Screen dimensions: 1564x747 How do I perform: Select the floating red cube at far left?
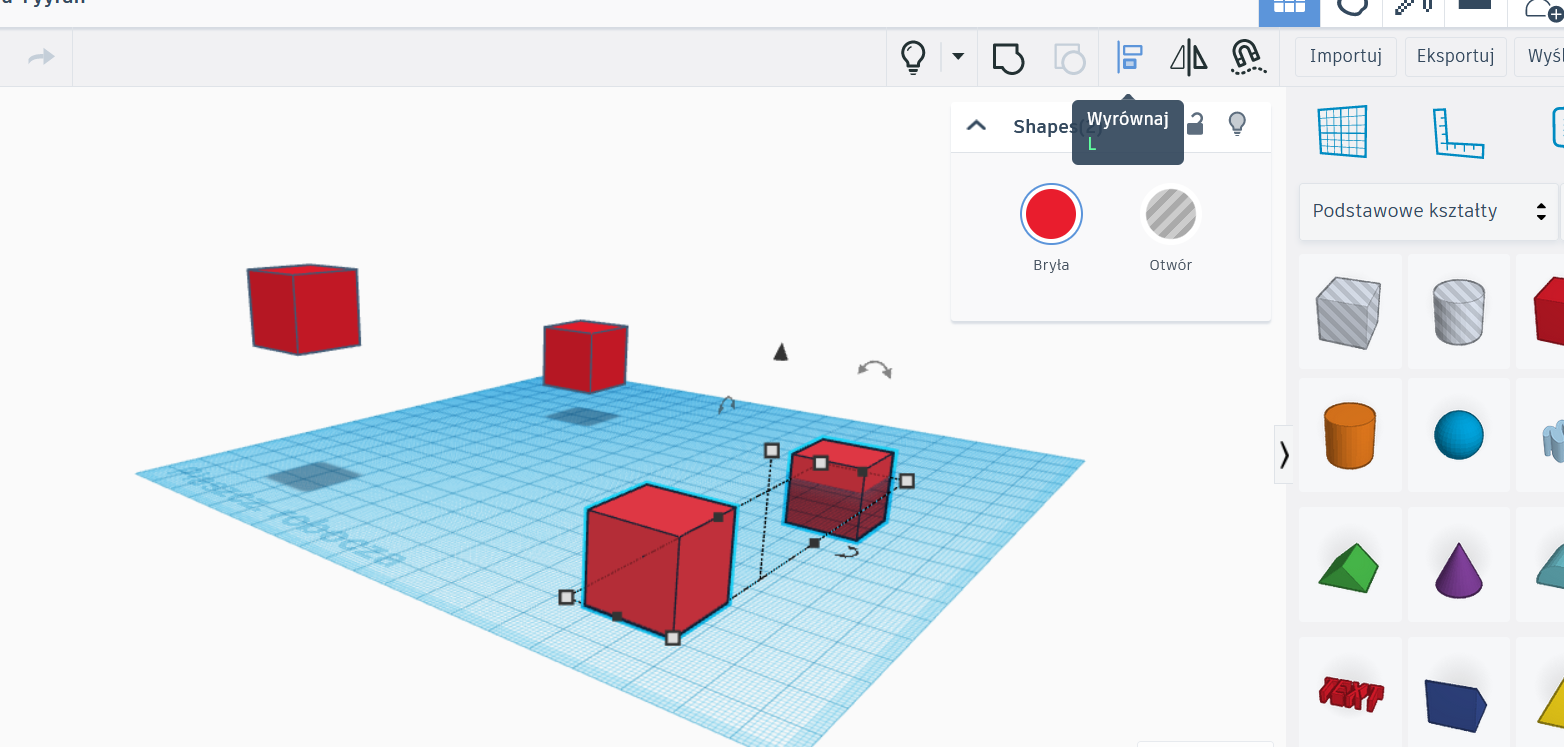(x=304, y=309)
